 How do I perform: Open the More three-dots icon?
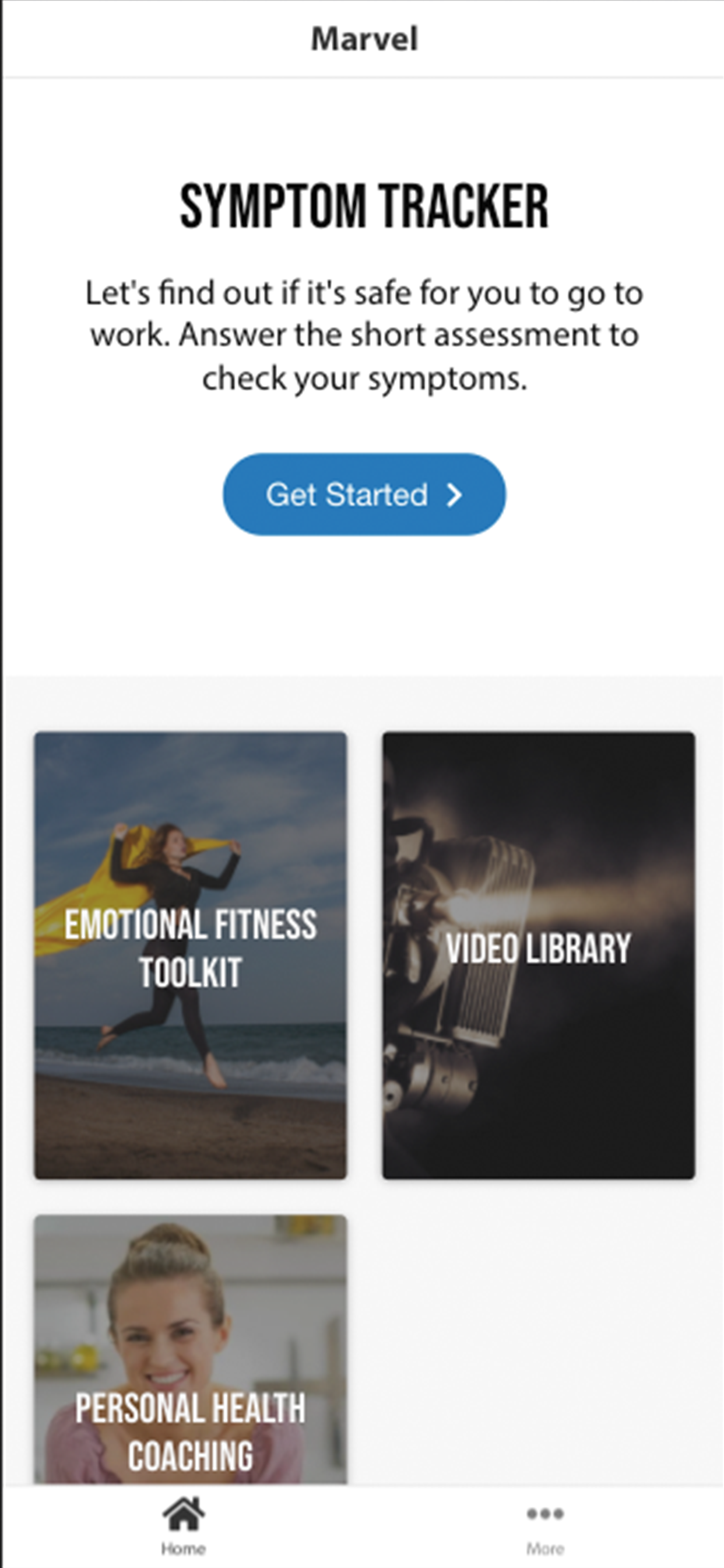coord(545,1513)
